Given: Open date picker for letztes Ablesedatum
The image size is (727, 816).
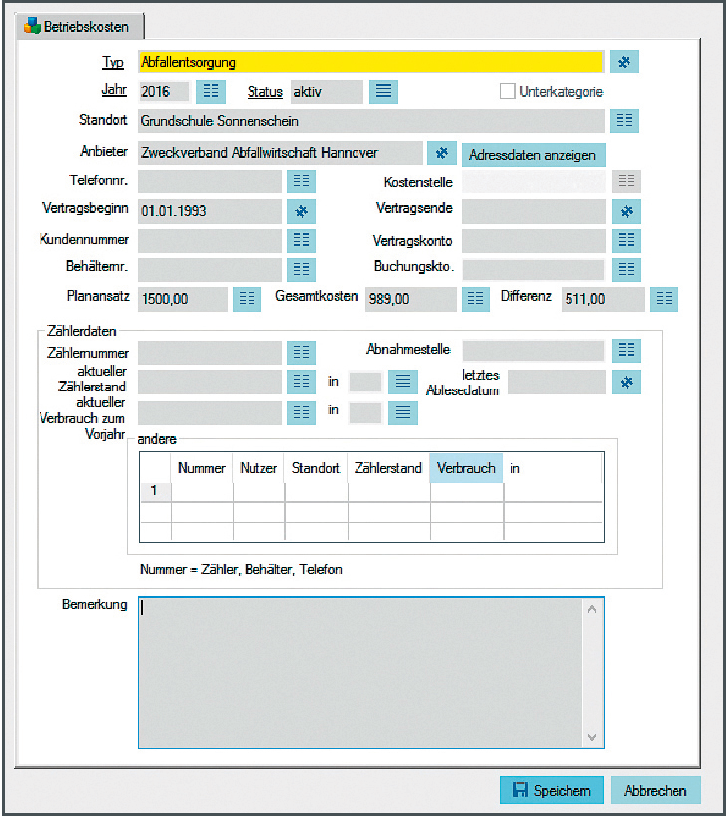Looking at the screenshot, I should pyautogui.click(x=626, y=382).
